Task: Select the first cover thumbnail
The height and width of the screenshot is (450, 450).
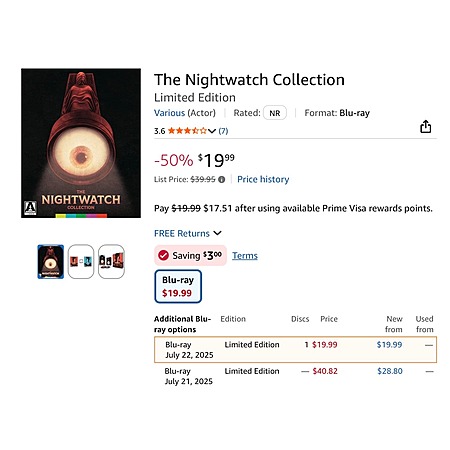Action: 51,262
